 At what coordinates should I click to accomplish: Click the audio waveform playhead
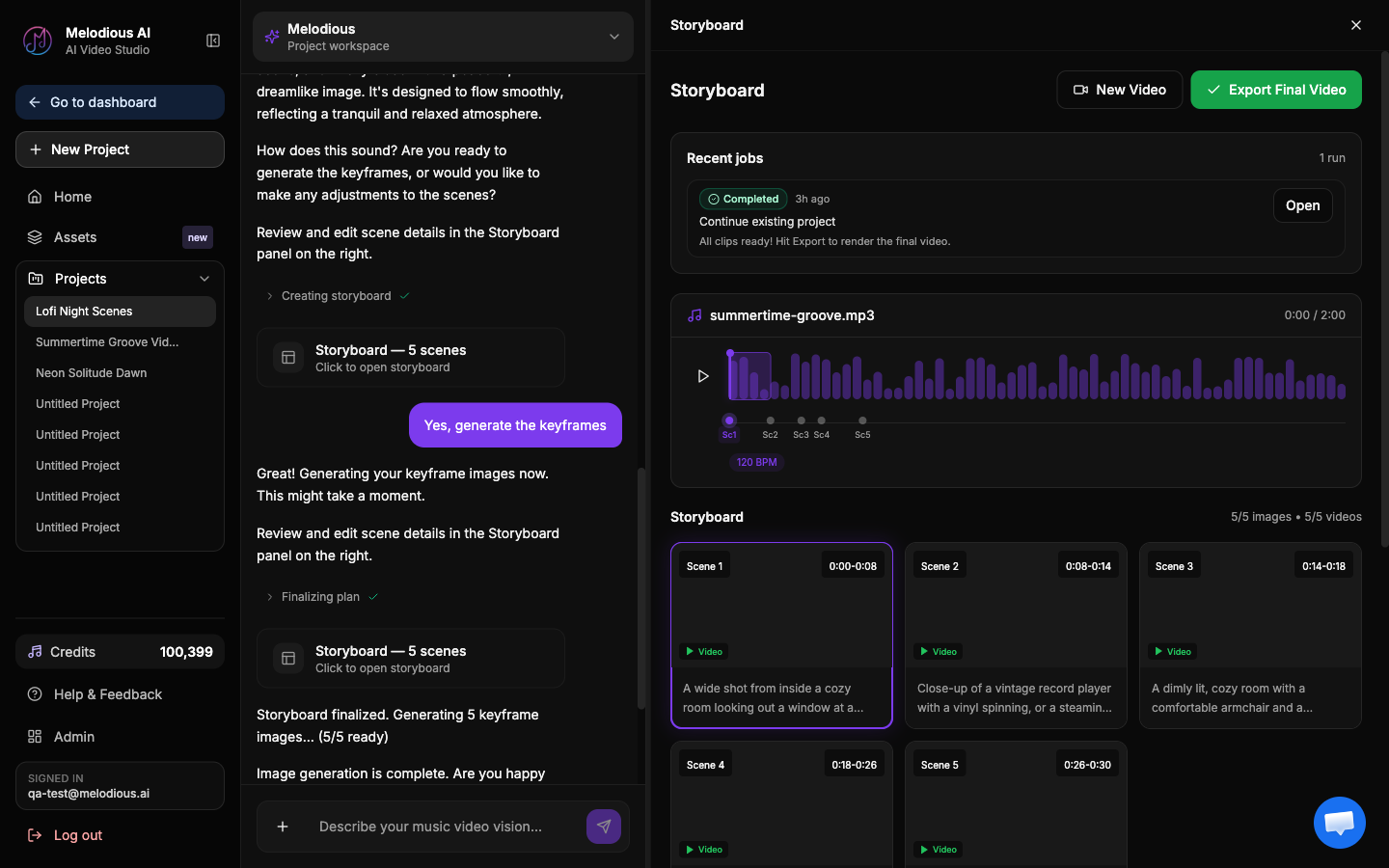click(x=730, y=375)
